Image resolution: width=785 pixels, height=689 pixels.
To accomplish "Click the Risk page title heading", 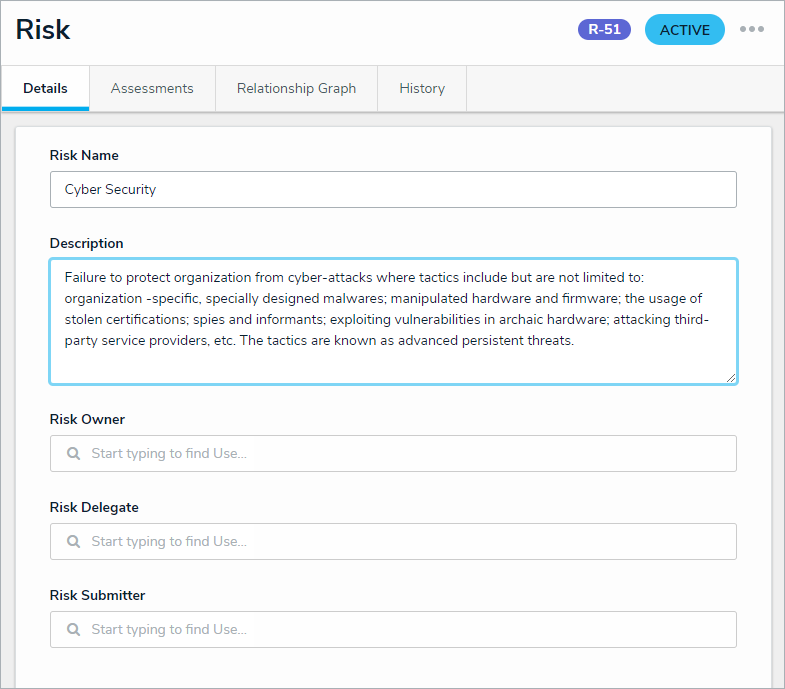I will click(43, 29).
